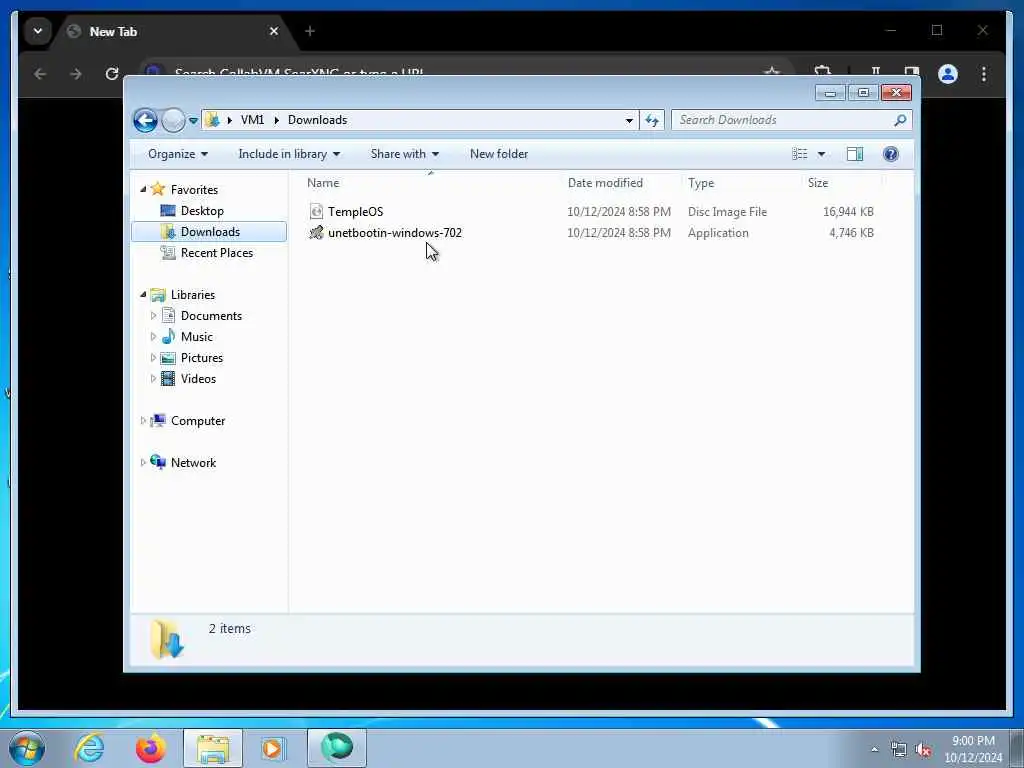Click the green browser taskbar icon
1024x768 pixels.
(336, 747)
